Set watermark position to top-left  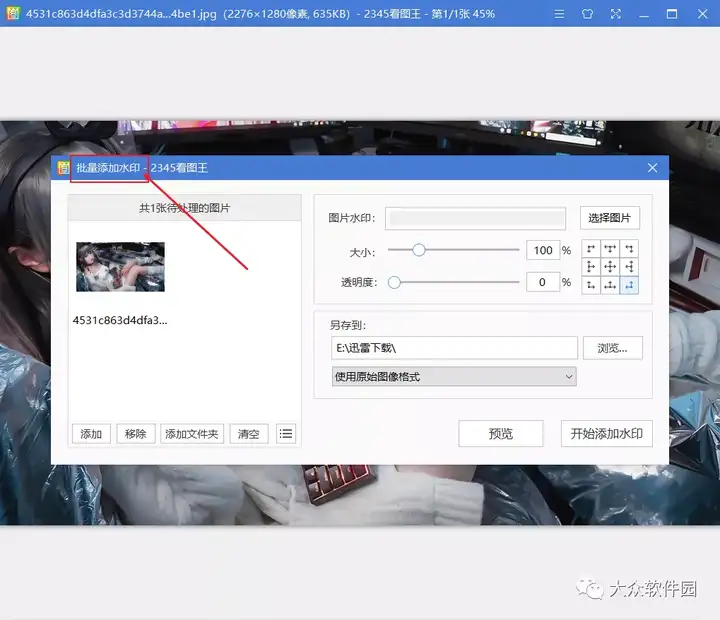[591, 249]
